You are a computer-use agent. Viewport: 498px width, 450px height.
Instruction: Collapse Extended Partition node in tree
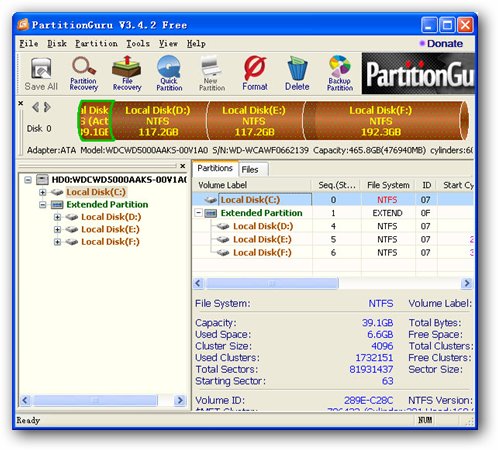pyautogui.click(x=42, y=205)
